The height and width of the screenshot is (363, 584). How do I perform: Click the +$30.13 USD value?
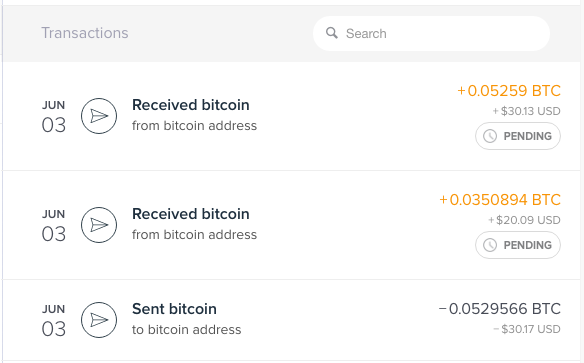coord(527,111)
